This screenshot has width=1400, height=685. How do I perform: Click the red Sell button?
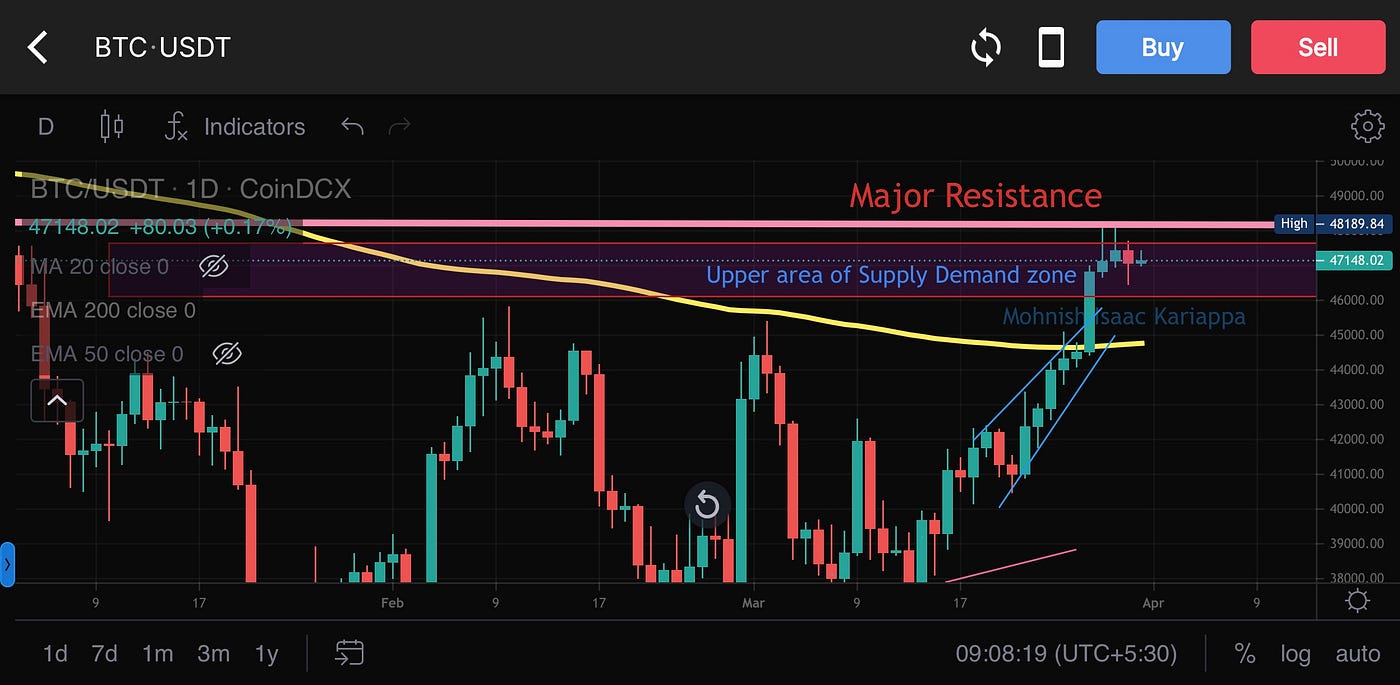tap(1318, 47)
